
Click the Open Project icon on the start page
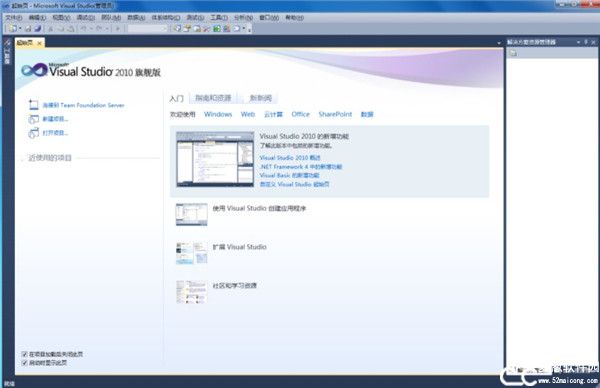click(33, 133)
